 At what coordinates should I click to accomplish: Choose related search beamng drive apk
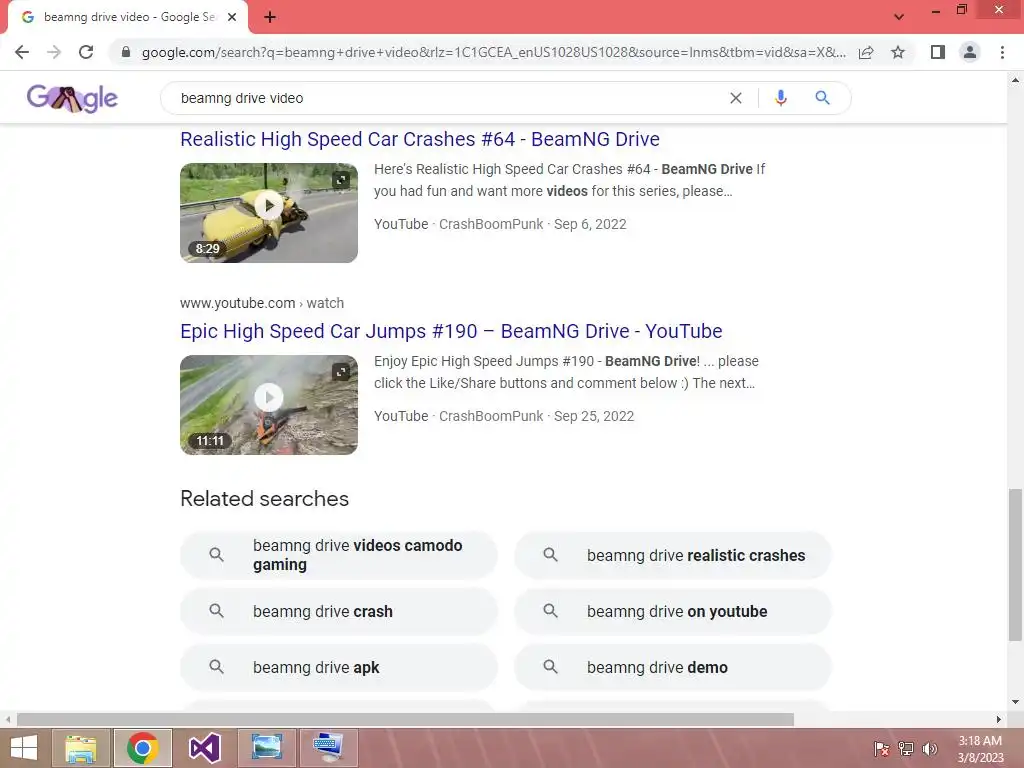339,667
